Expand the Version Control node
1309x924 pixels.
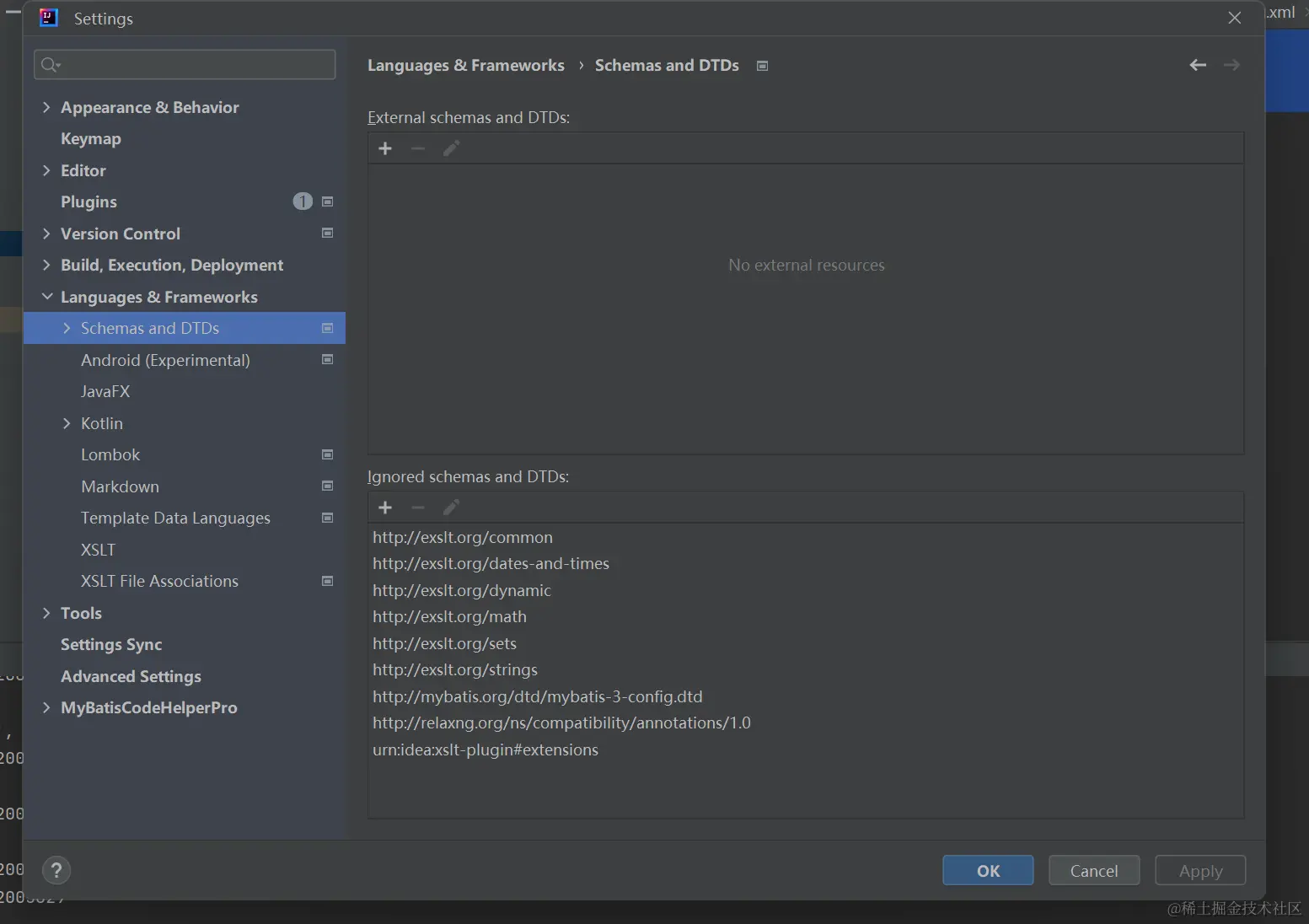(46, 234)
